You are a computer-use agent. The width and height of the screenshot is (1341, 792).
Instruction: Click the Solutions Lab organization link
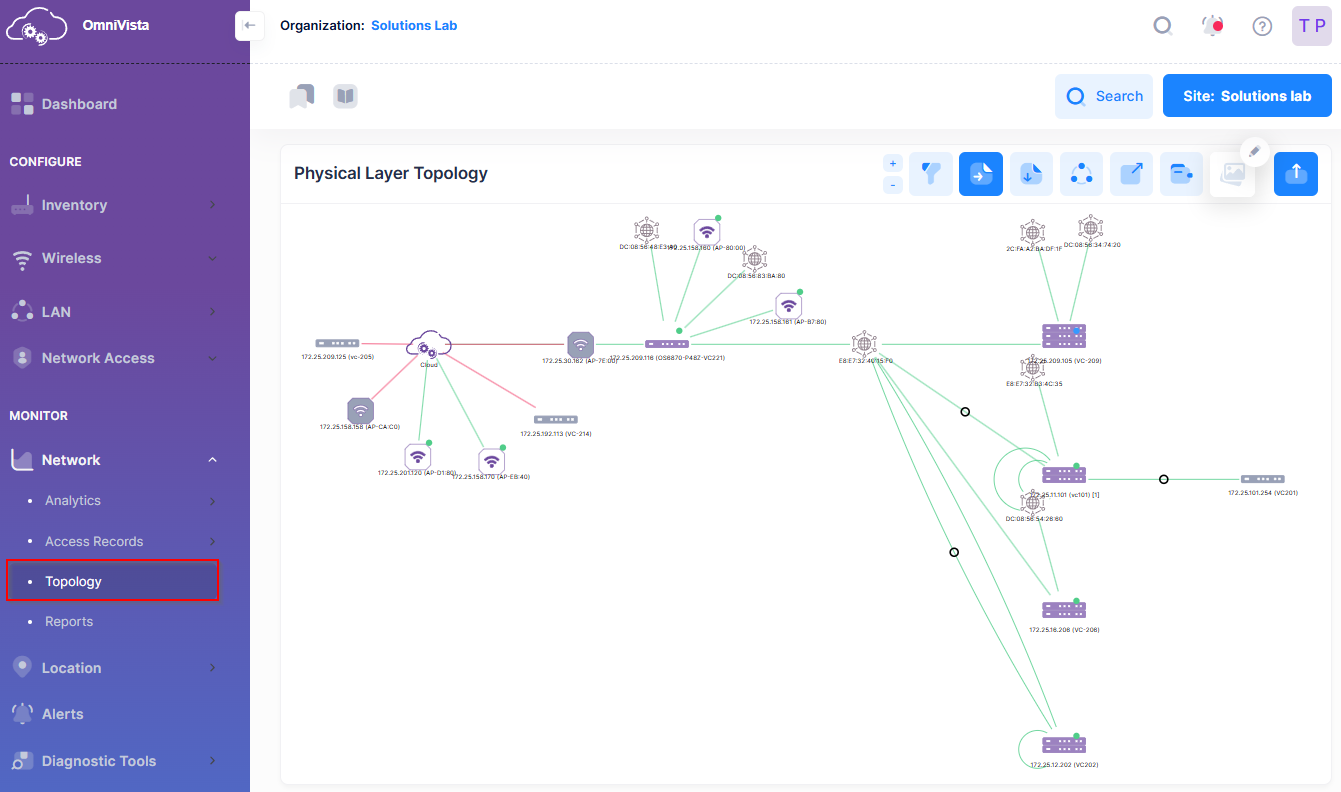[414, 25]
